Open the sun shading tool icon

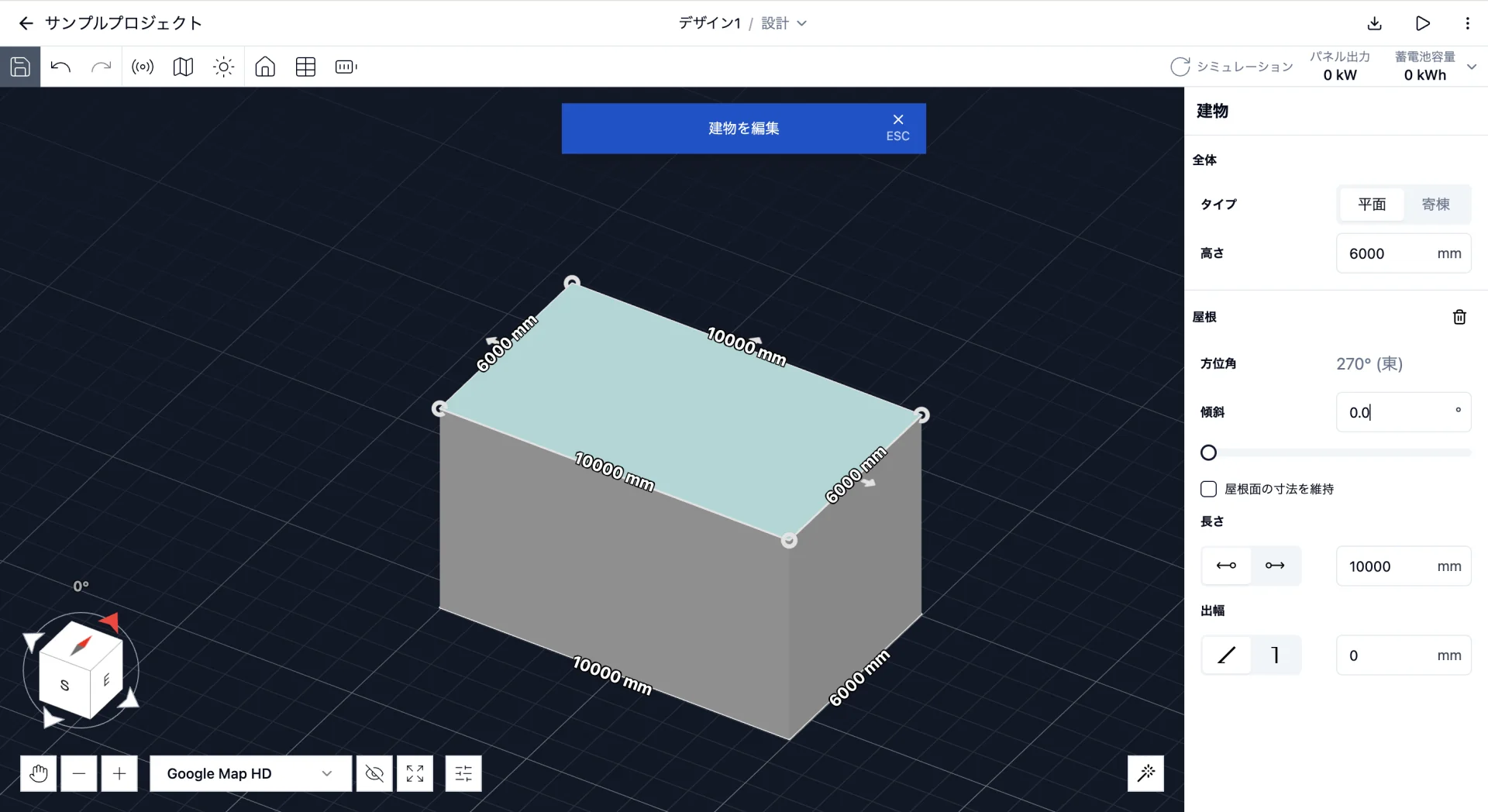223,67
